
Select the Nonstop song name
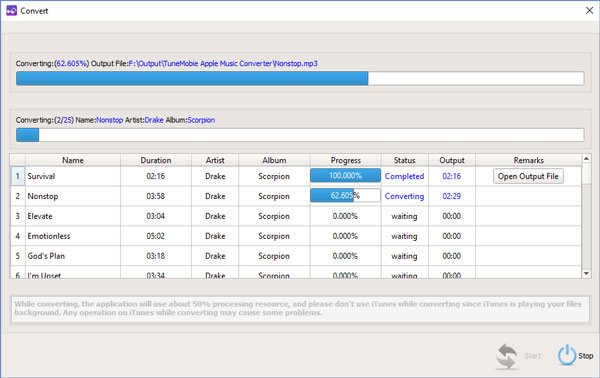point(43,196)
